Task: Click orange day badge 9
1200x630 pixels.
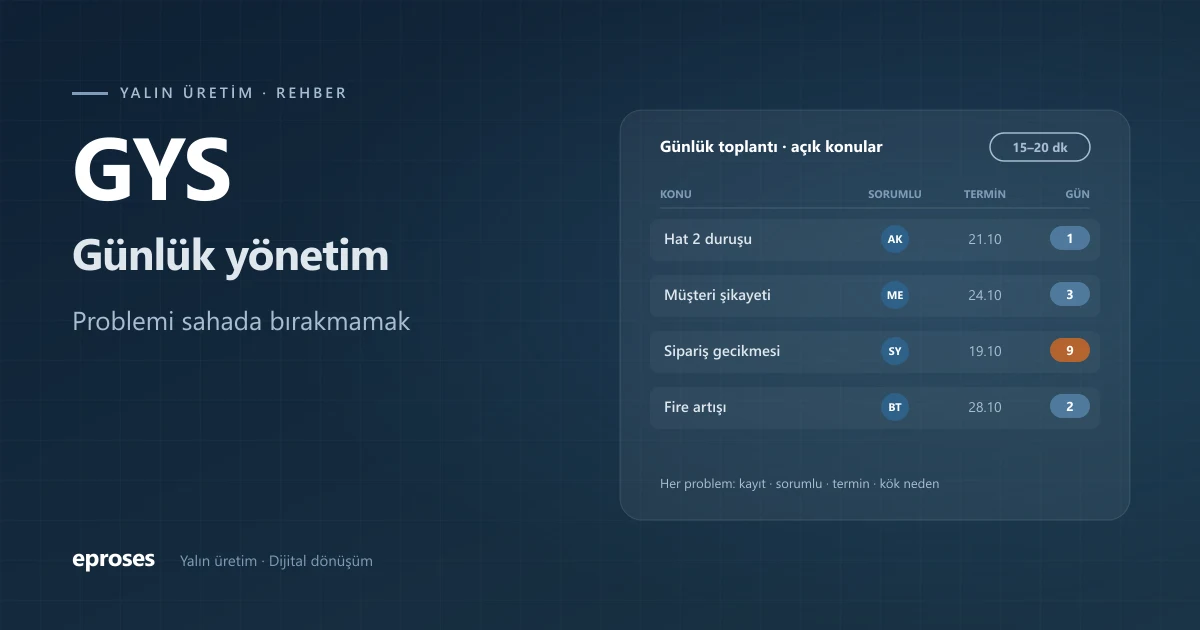Action: (x=1070, y=351)
